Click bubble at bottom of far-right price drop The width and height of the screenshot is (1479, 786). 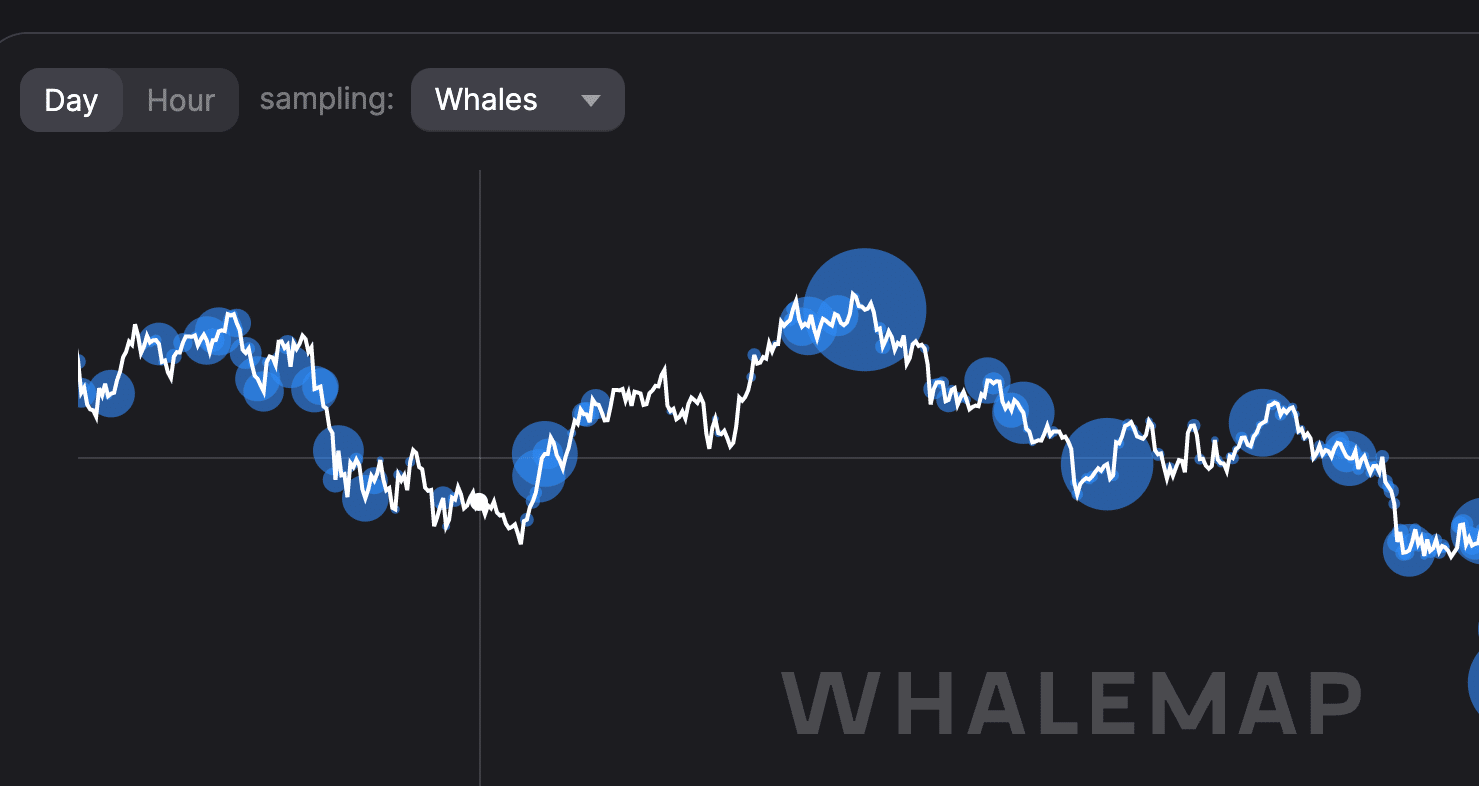tap(1407, 551)
